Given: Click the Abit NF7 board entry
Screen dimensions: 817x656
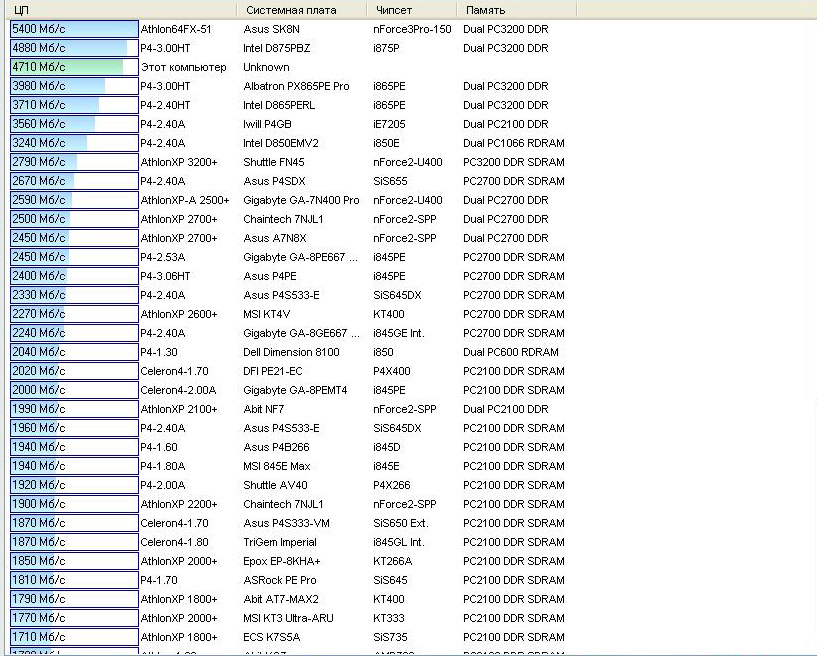Looking at the screenshot, I should (264, 409).
